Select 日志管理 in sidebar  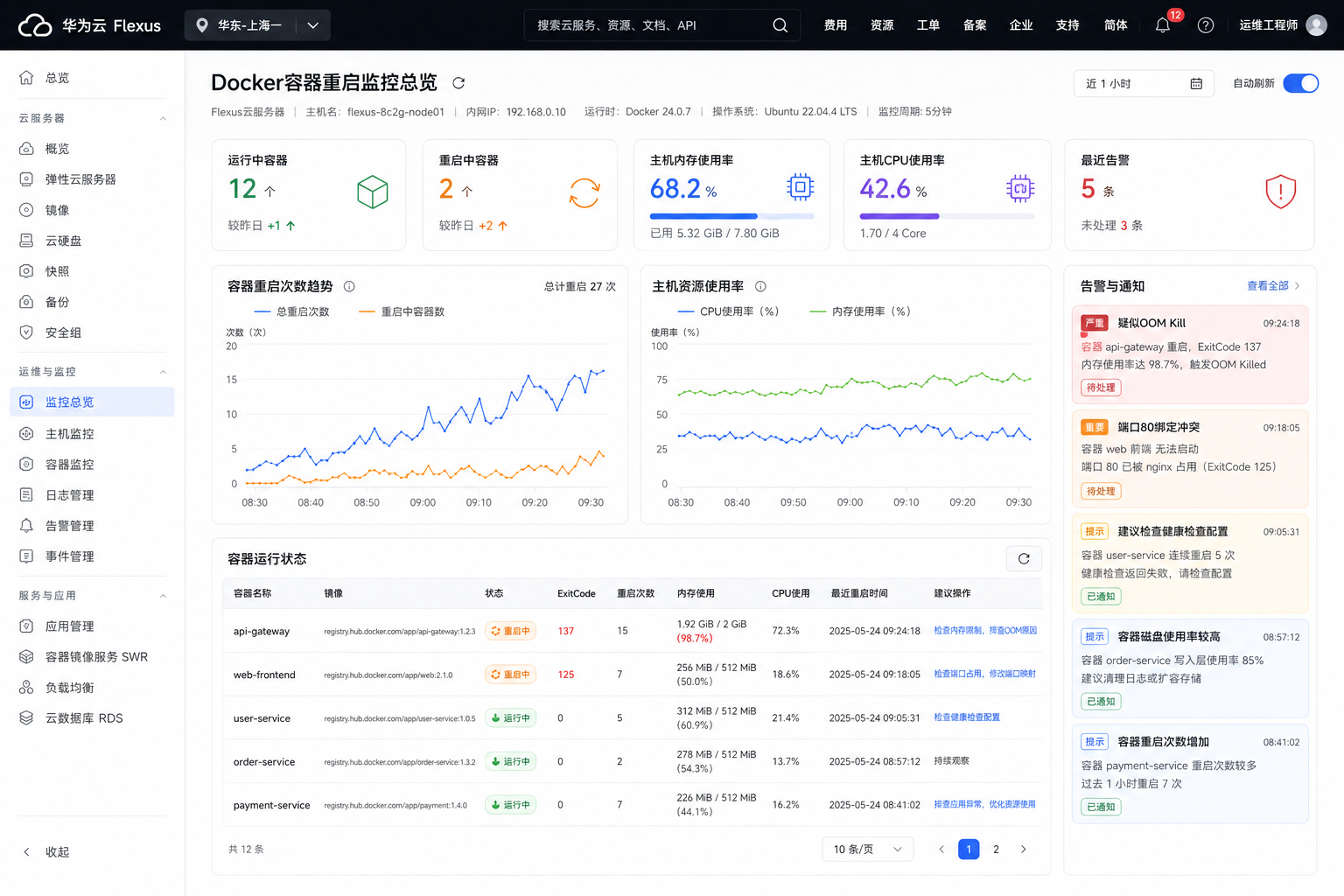coord(92,495)
